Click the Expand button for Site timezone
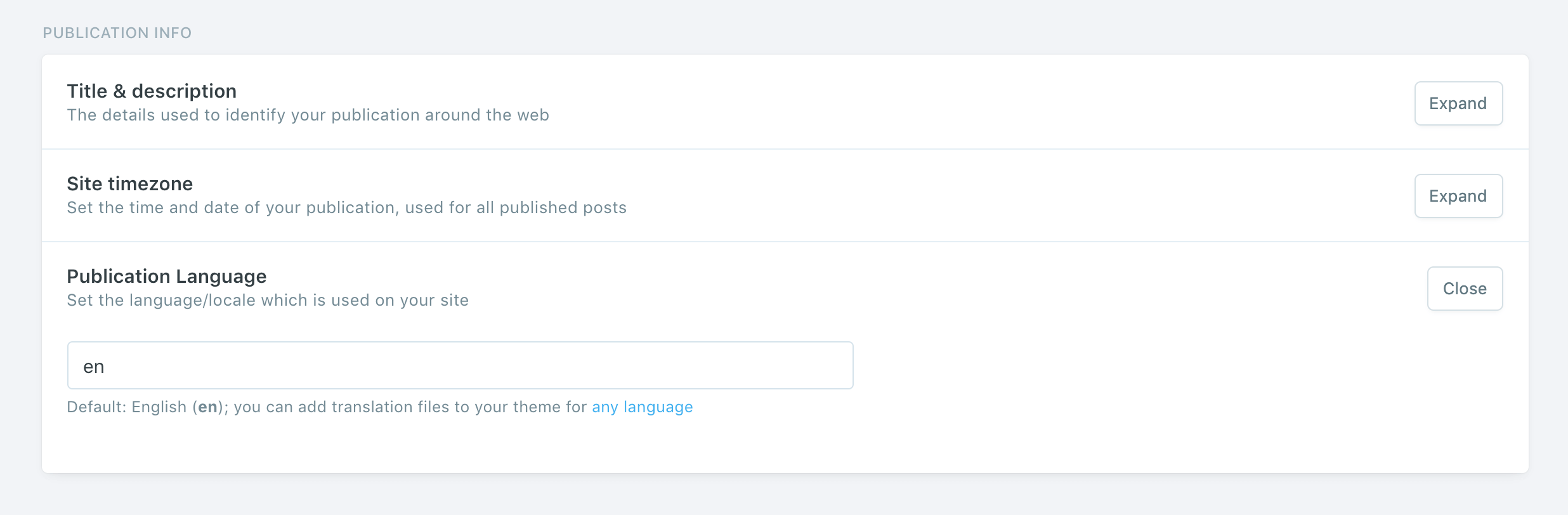 pos(1458,195)
